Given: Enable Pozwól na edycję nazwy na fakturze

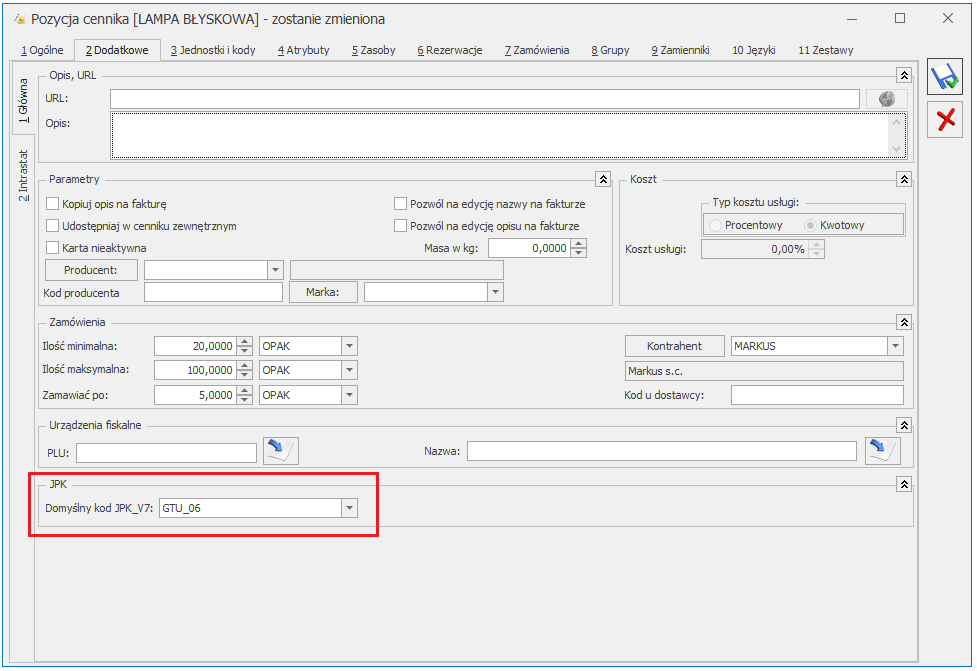Looking at the screenshot, I should tap(401, 204).
